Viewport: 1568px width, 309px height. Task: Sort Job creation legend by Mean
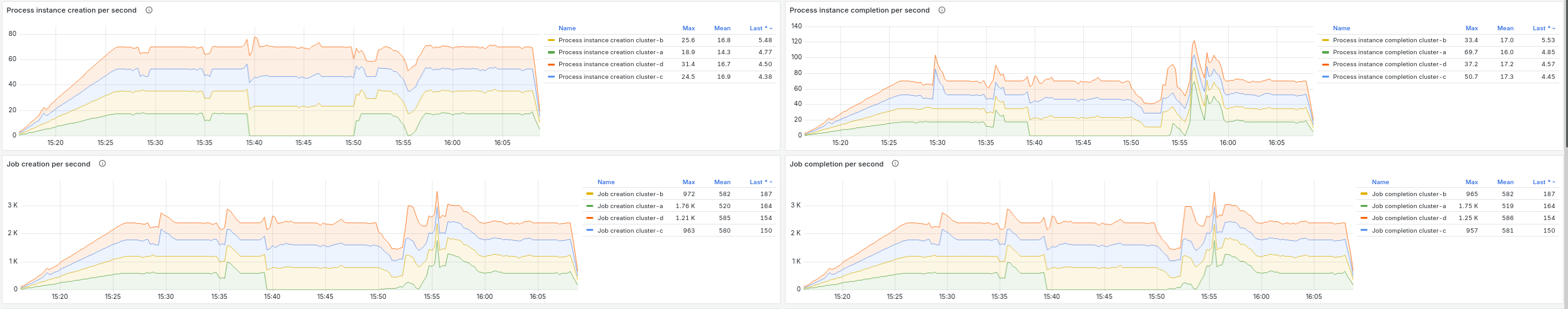coord(723,182)
